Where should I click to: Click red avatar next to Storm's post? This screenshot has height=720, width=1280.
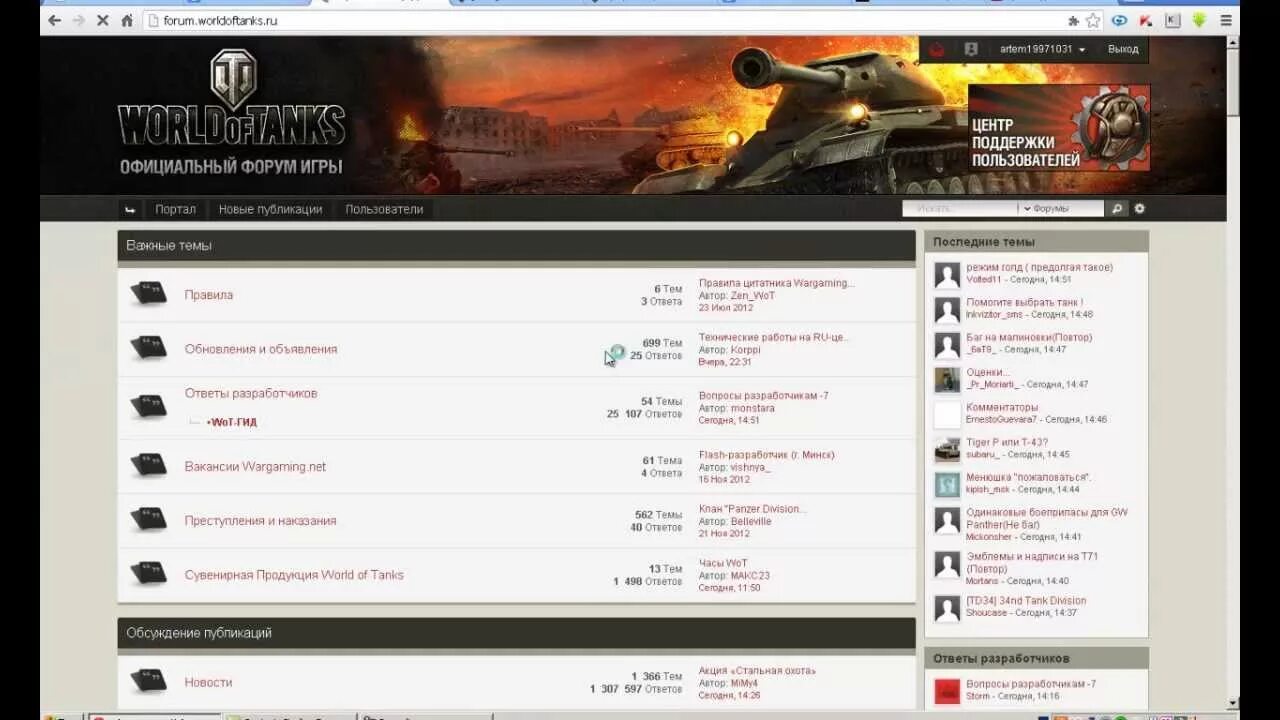(947, 691)
